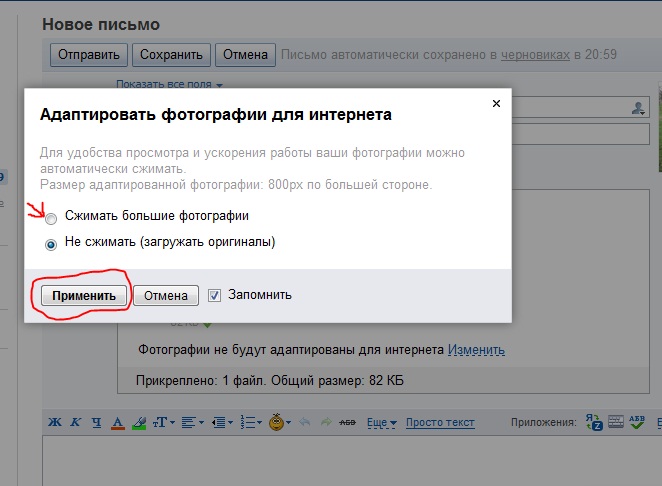Open the text color picker
Image resolution: width=662 pixels, height=486 pixels.
coord(118,423)
